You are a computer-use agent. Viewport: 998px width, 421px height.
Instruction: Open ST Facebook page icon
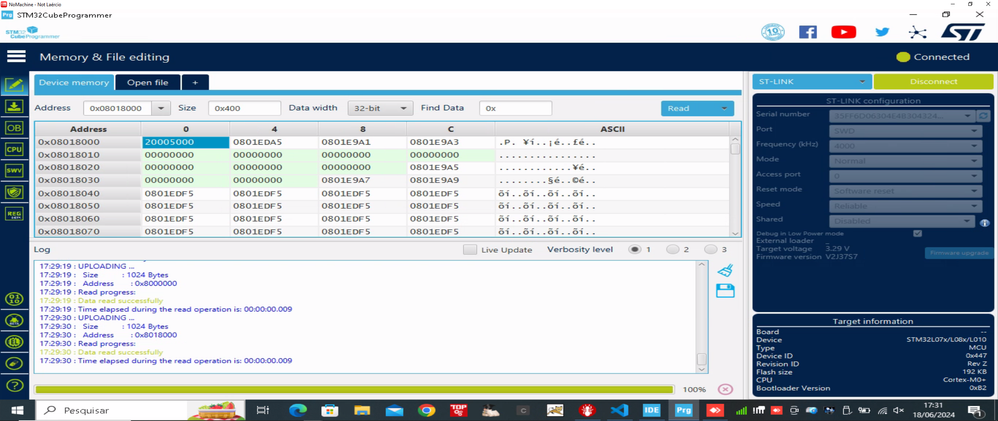point(808,32)
